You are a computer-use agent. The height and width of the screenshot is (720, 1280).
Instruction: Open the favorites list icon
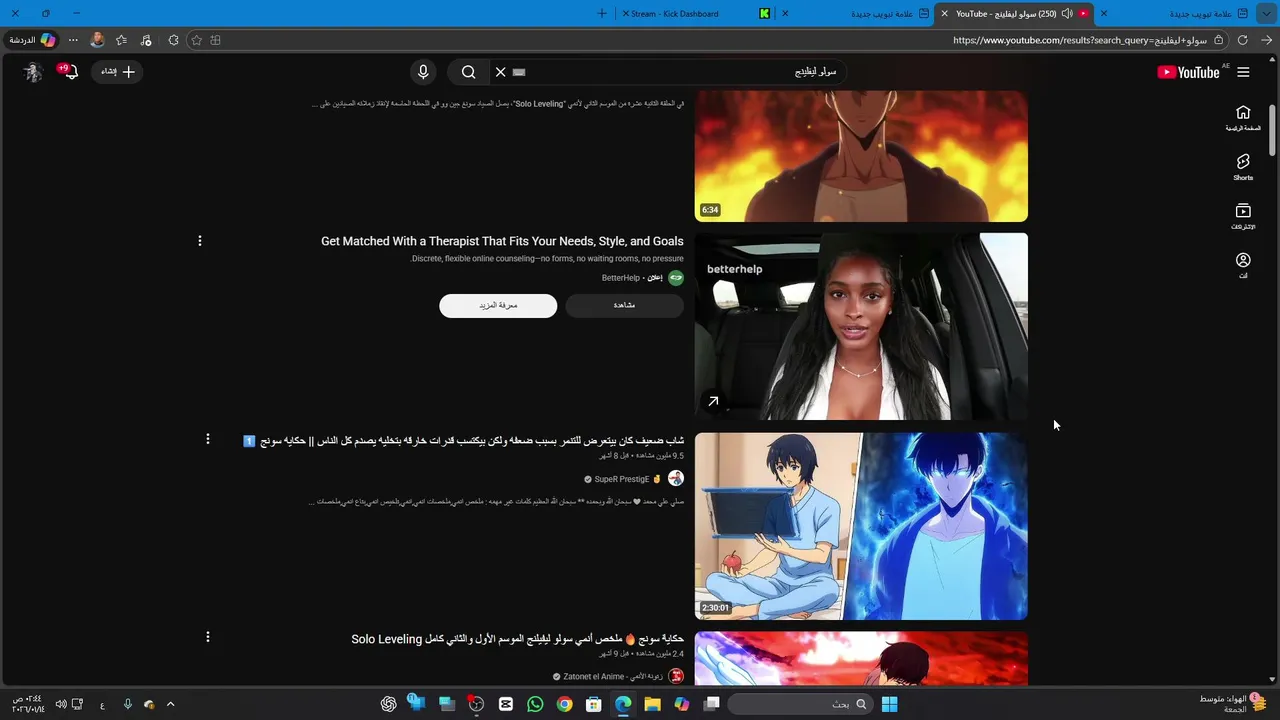[x=121, y=40]
